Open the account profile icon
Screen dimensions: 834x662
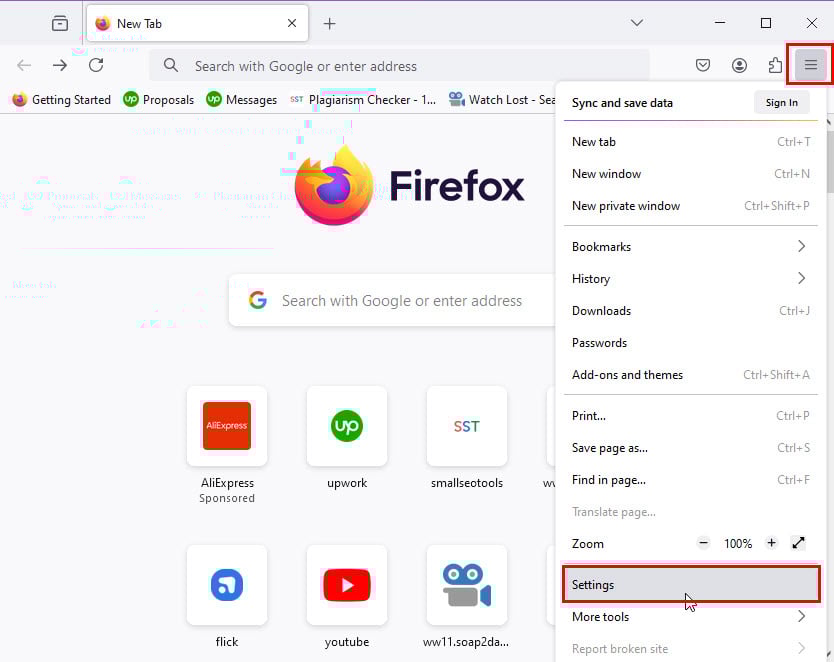point(739,65)
